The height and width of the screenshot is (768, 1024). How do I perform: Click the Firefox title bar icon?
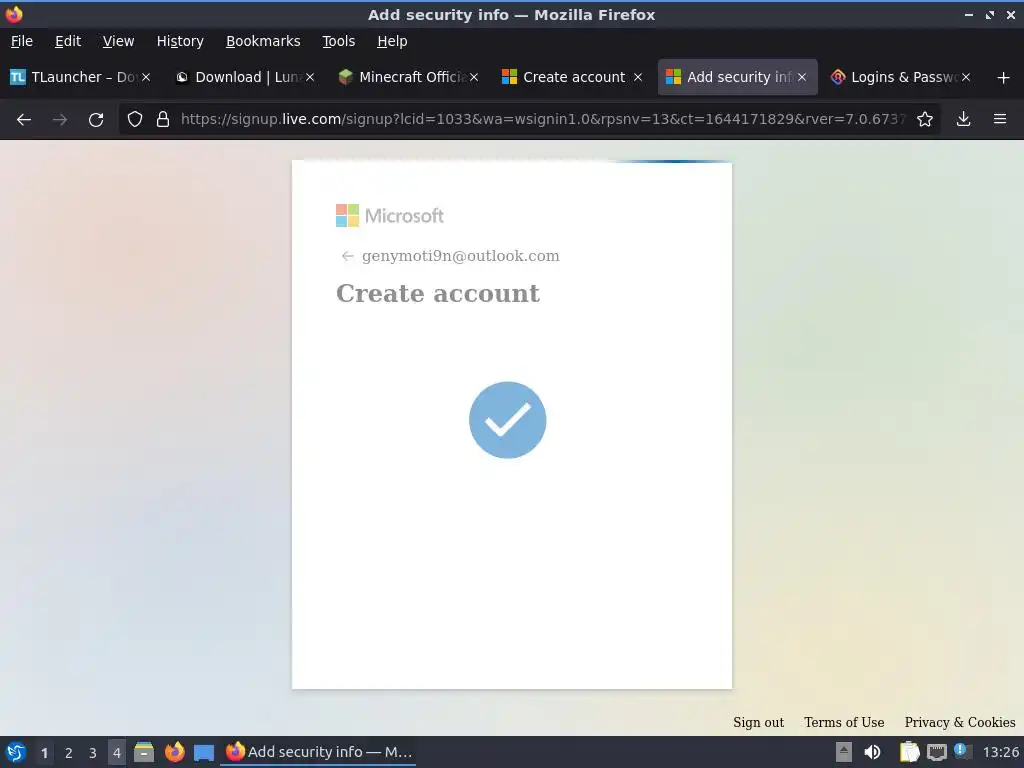[14, 14]
